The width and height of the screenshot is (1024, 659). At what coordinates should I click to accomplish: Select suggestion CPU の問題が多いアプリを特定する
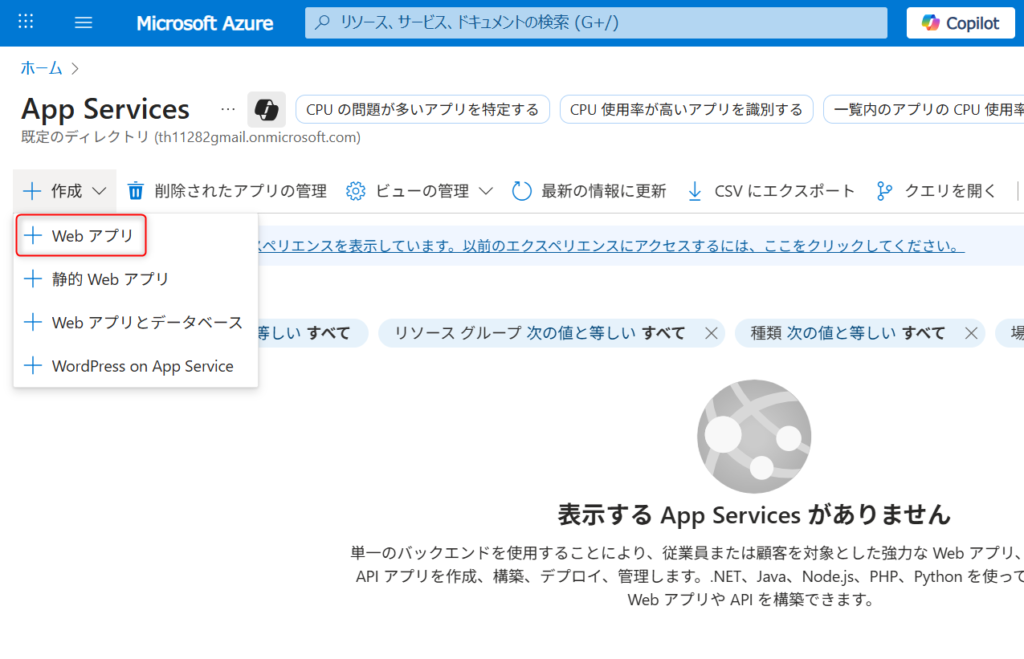tap(423, 109)
